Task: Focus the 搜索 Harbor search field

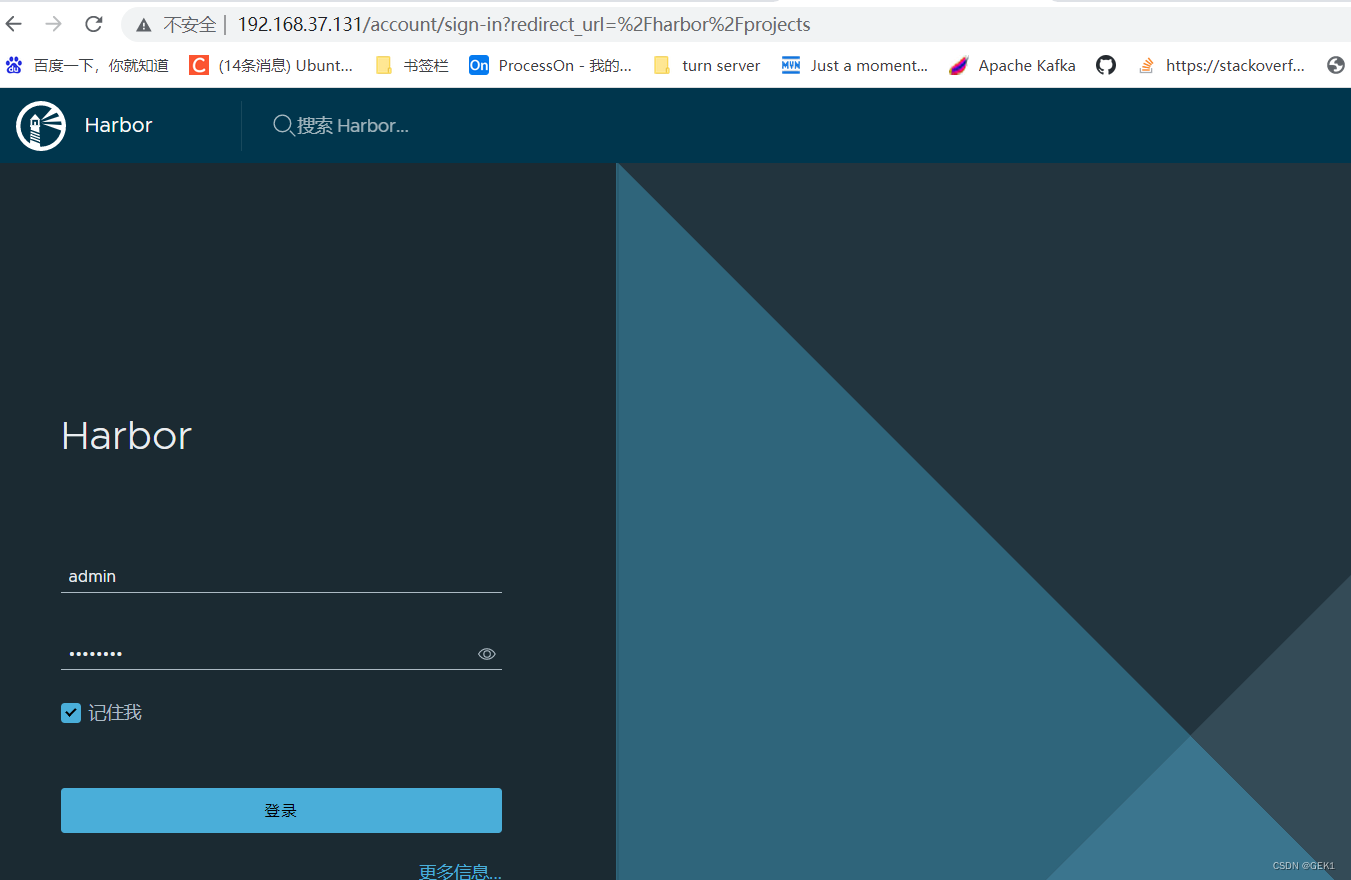Action: 353,125
